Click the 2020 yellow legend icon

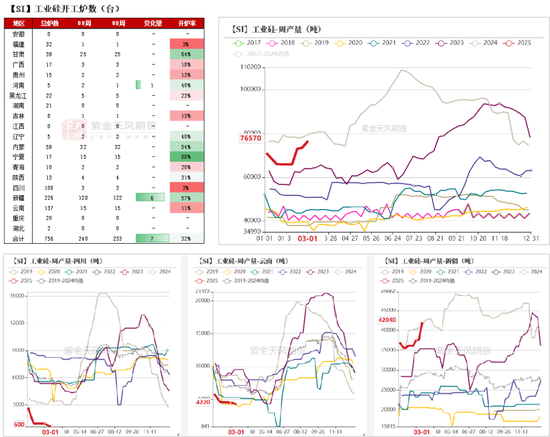(340, 43)
